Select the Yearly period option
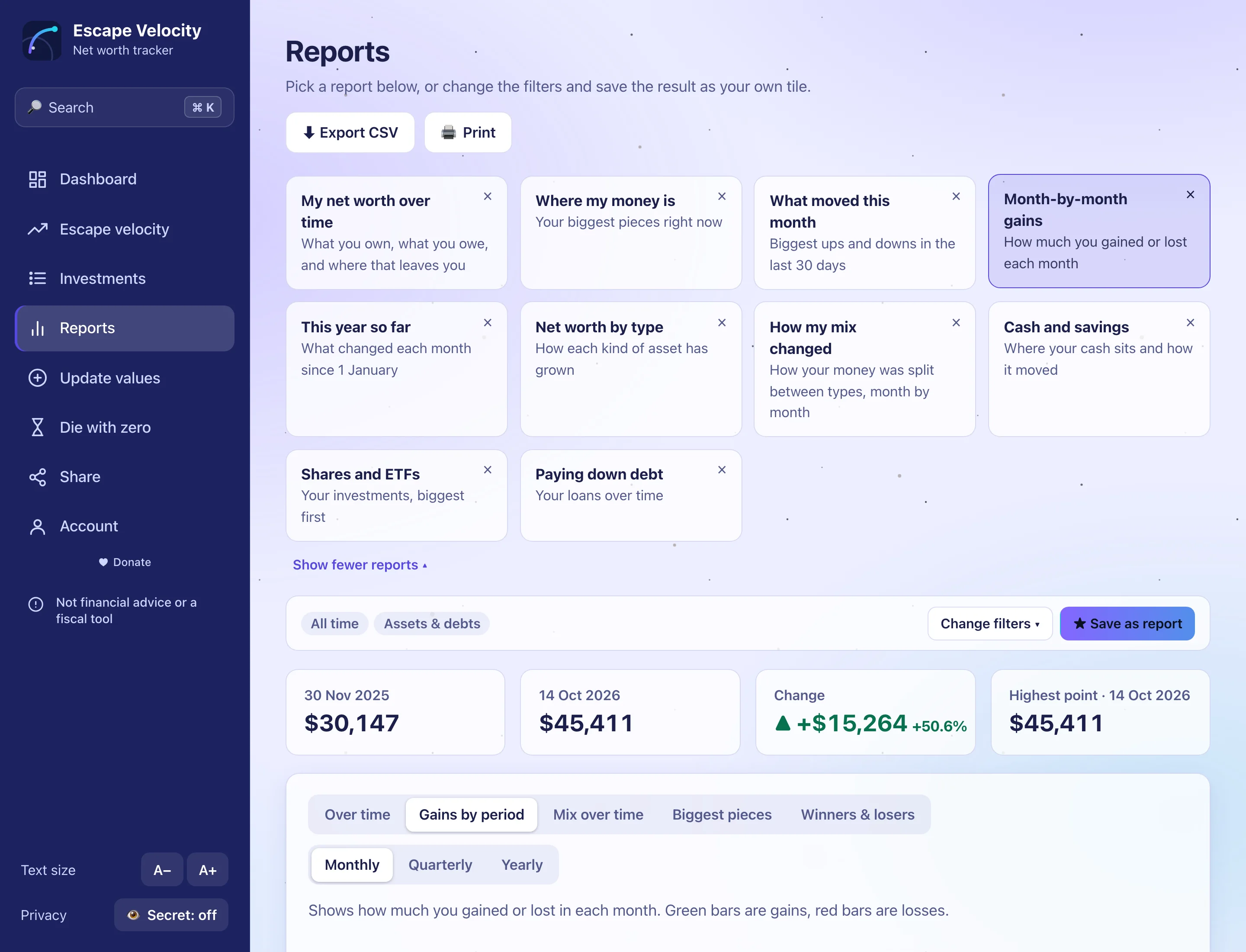 coord(522,865)
